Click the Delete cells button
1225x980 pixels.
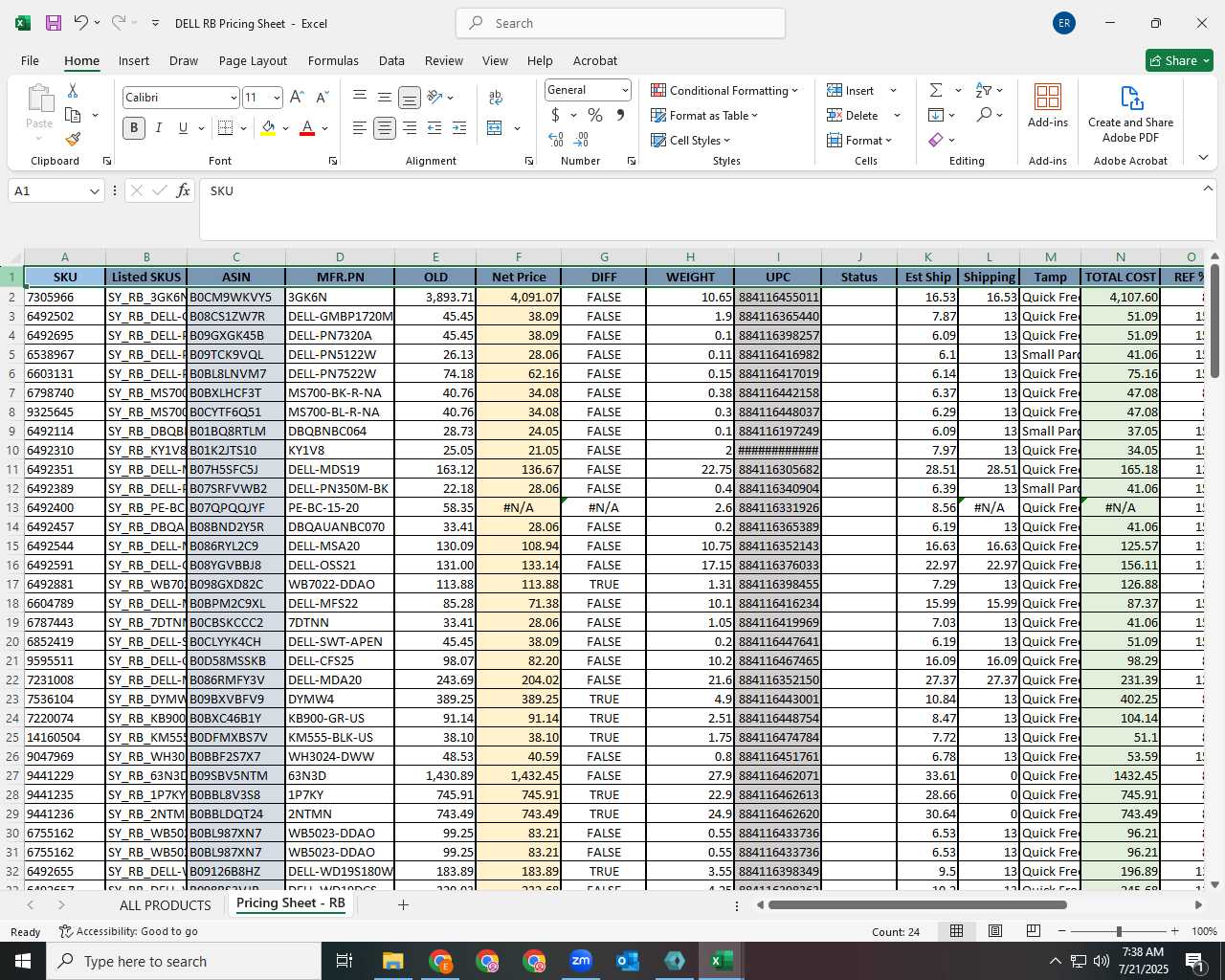pos(853,115)
